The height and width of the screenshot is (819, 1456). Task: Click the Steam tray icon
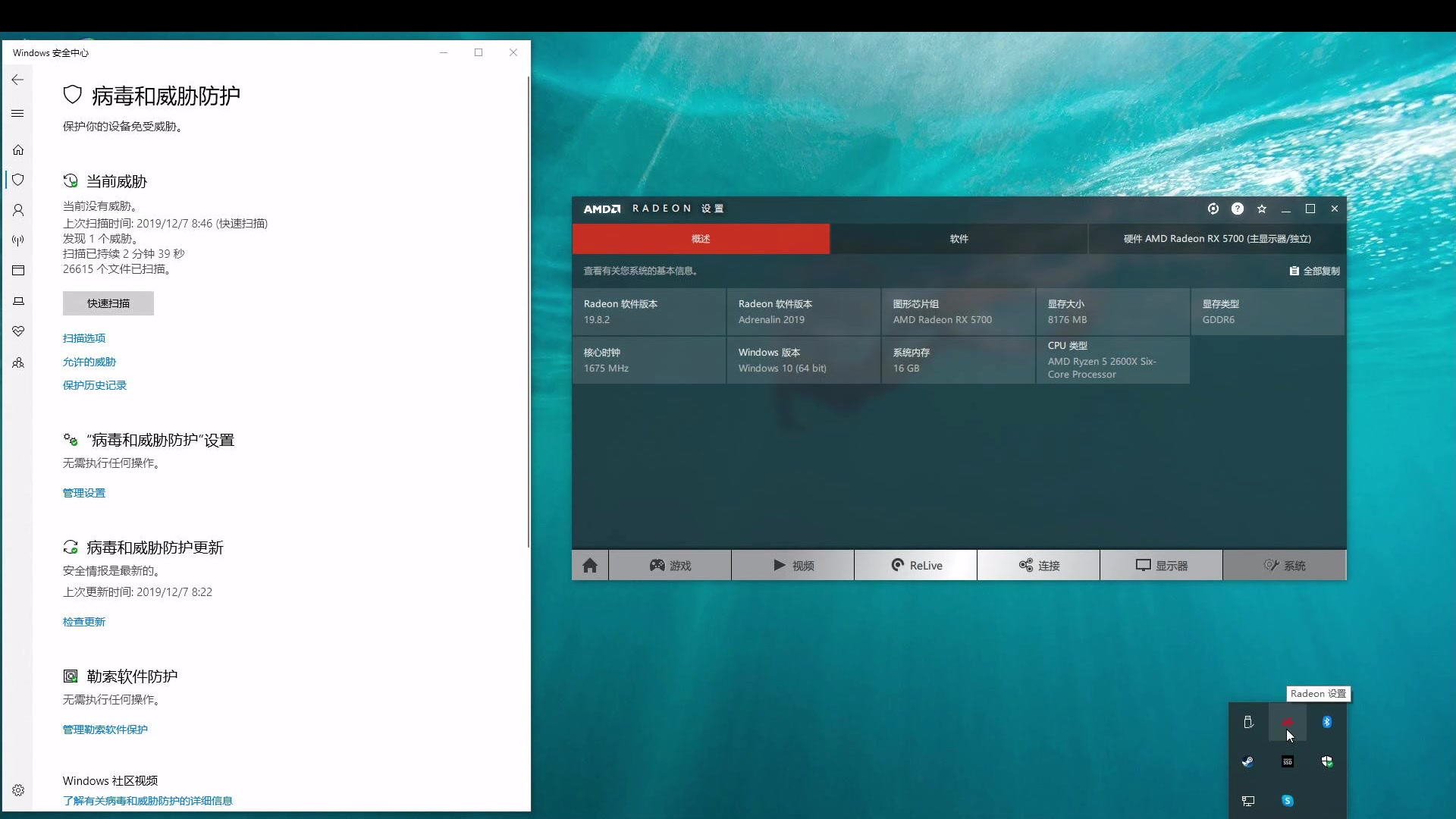coord(1248,761)
